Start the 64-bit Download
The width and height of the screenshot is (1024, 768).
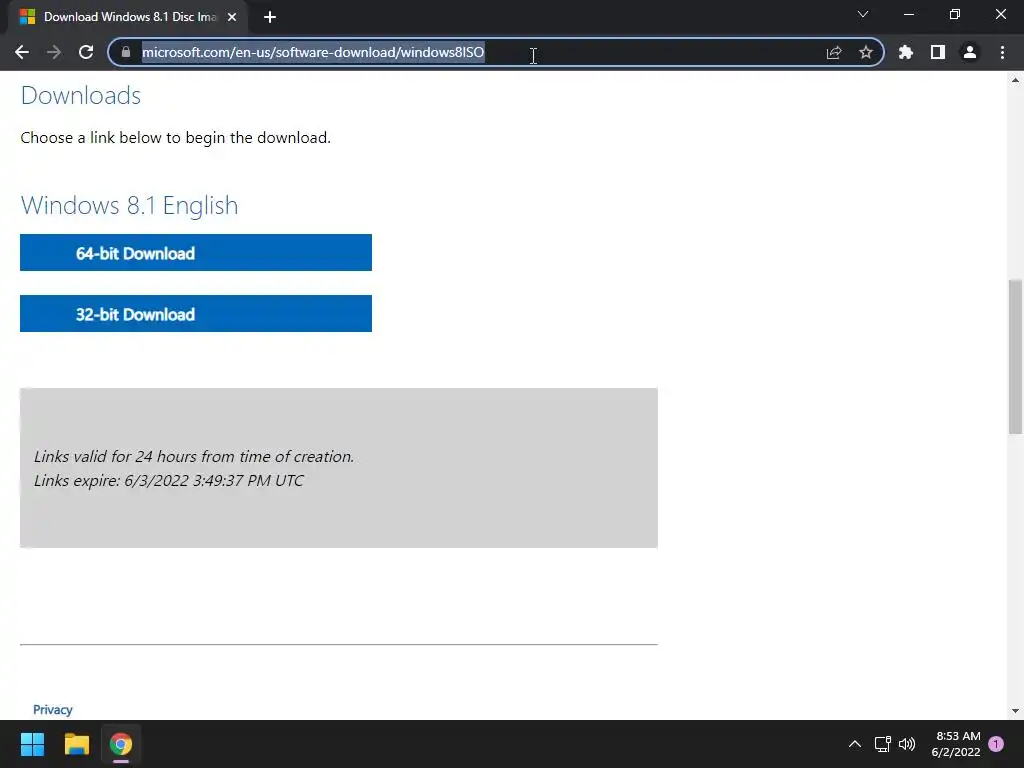pos(196,253)
